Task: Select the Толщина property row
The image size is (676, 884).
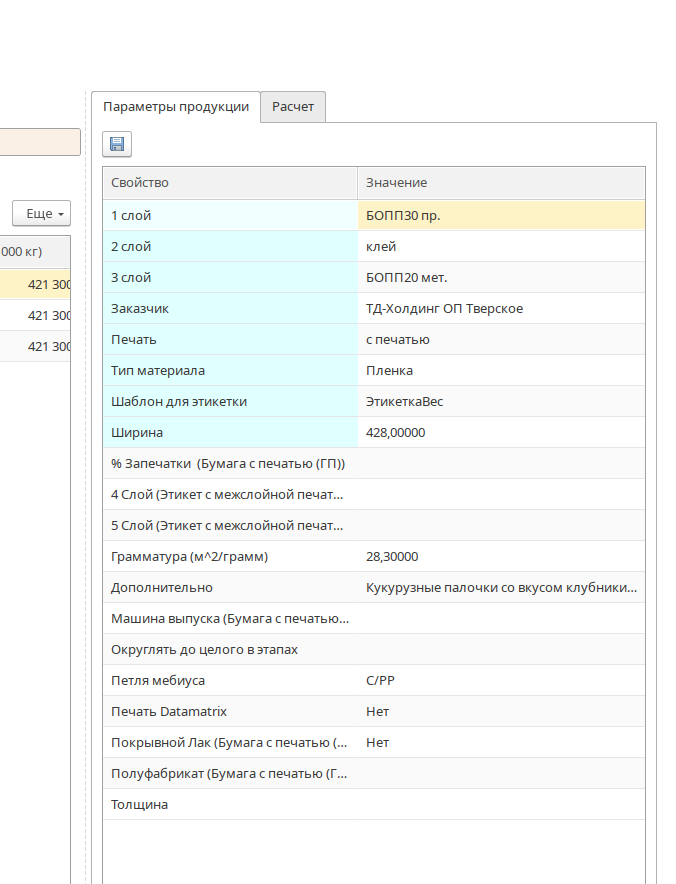Action: pyautogui.click(x=229, y=804)
